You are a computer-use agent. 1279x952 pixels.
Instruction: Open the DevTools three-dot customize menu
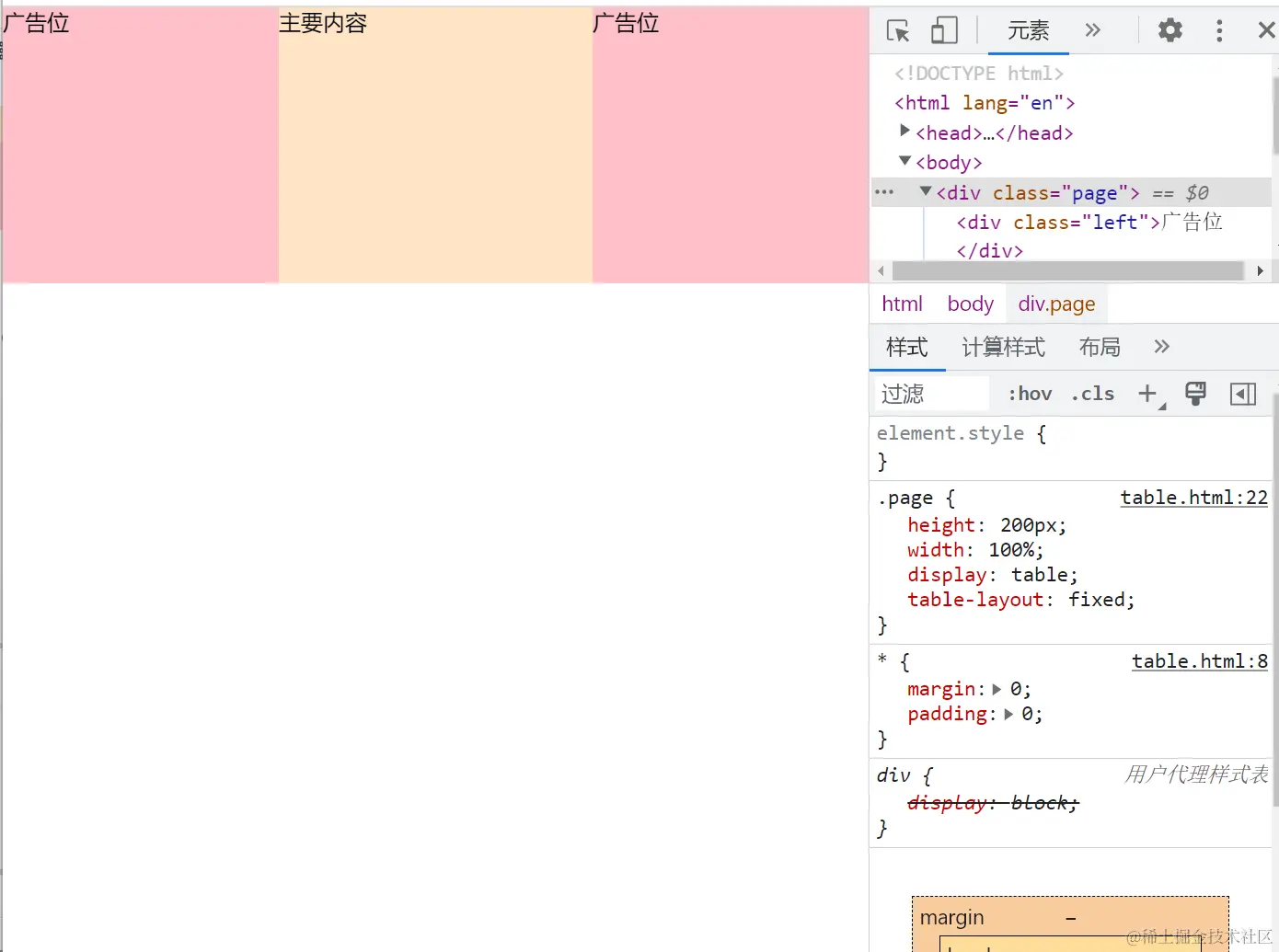click(1219, 30)
